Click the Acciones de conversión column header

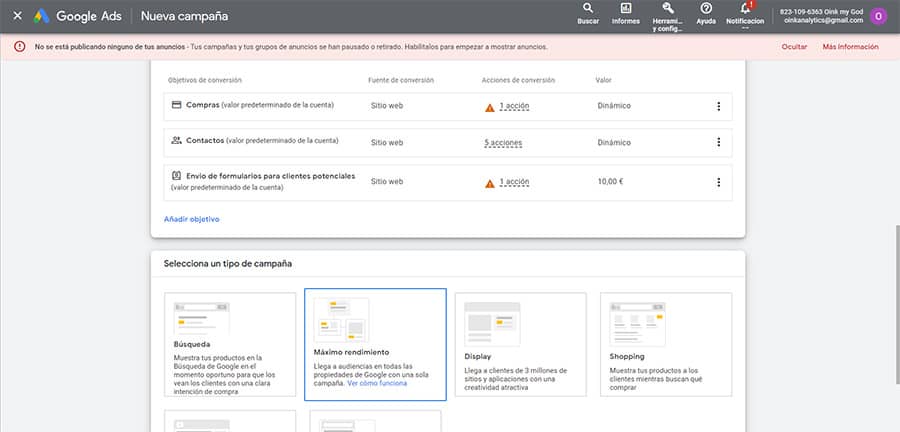[518, 80]
